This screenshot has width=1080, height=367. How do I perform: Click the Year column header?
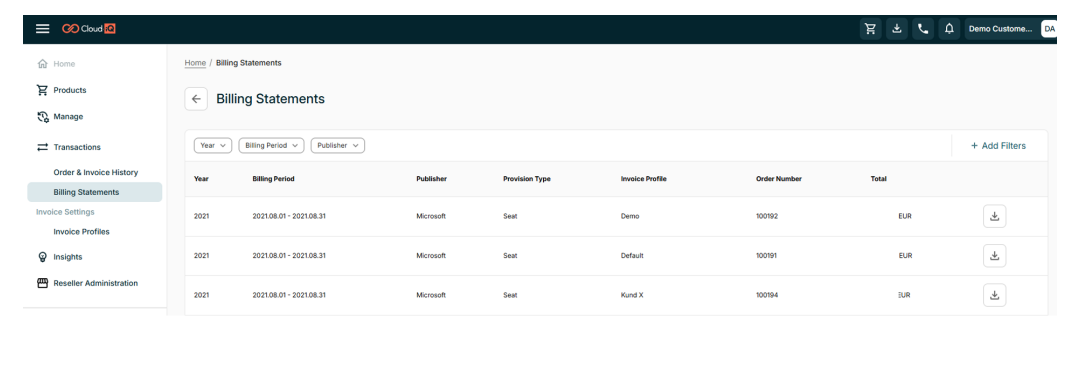201,179
